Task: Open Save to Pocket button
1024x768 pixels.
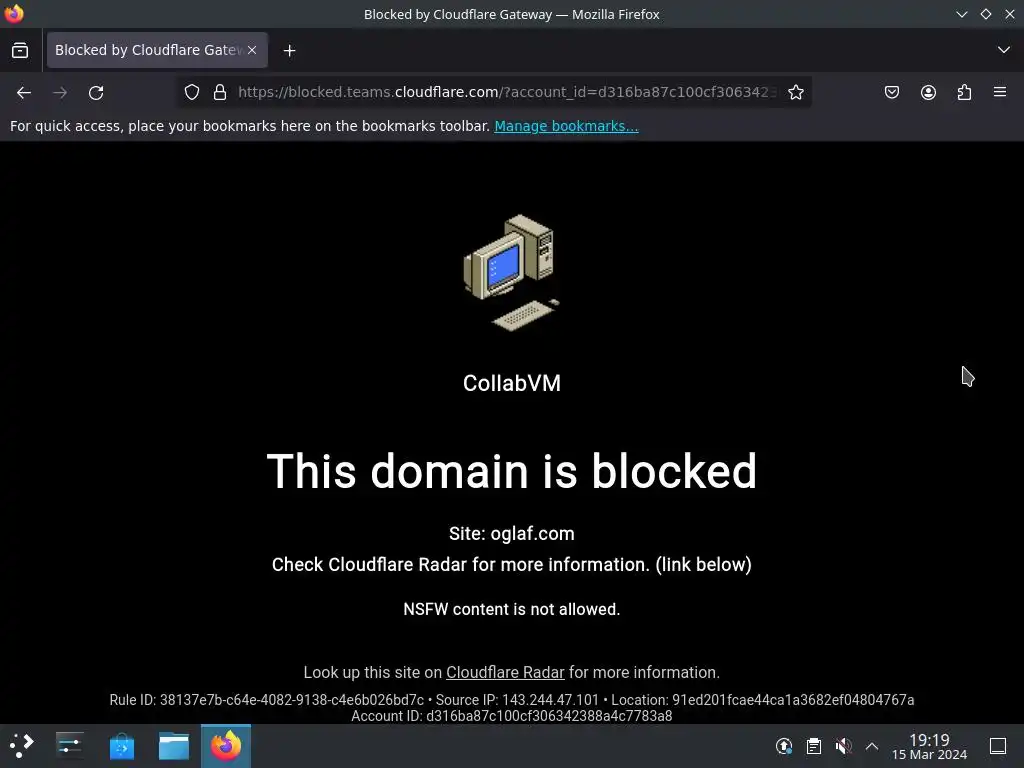Action: [x=891, y=92]
